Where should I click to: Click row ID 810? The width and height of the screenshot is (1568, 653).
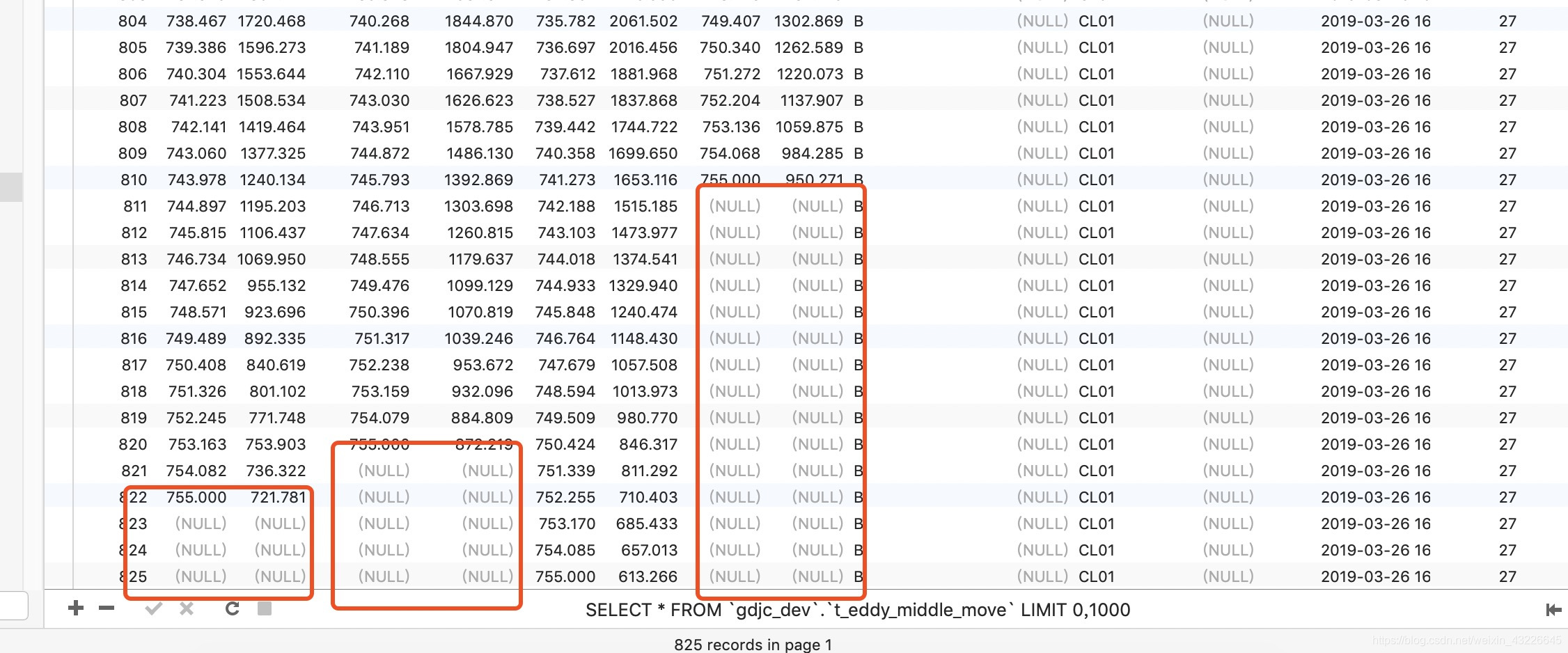(134, 180)
